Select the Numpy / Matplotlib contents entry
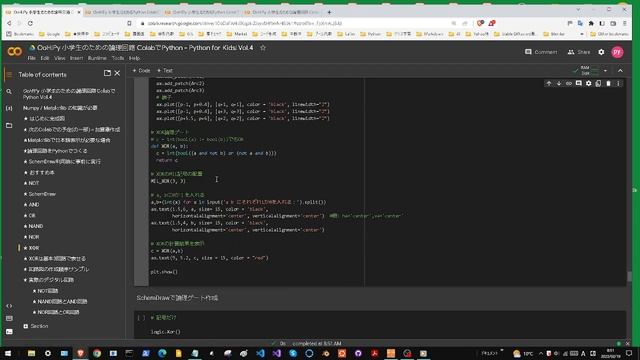 60,108
